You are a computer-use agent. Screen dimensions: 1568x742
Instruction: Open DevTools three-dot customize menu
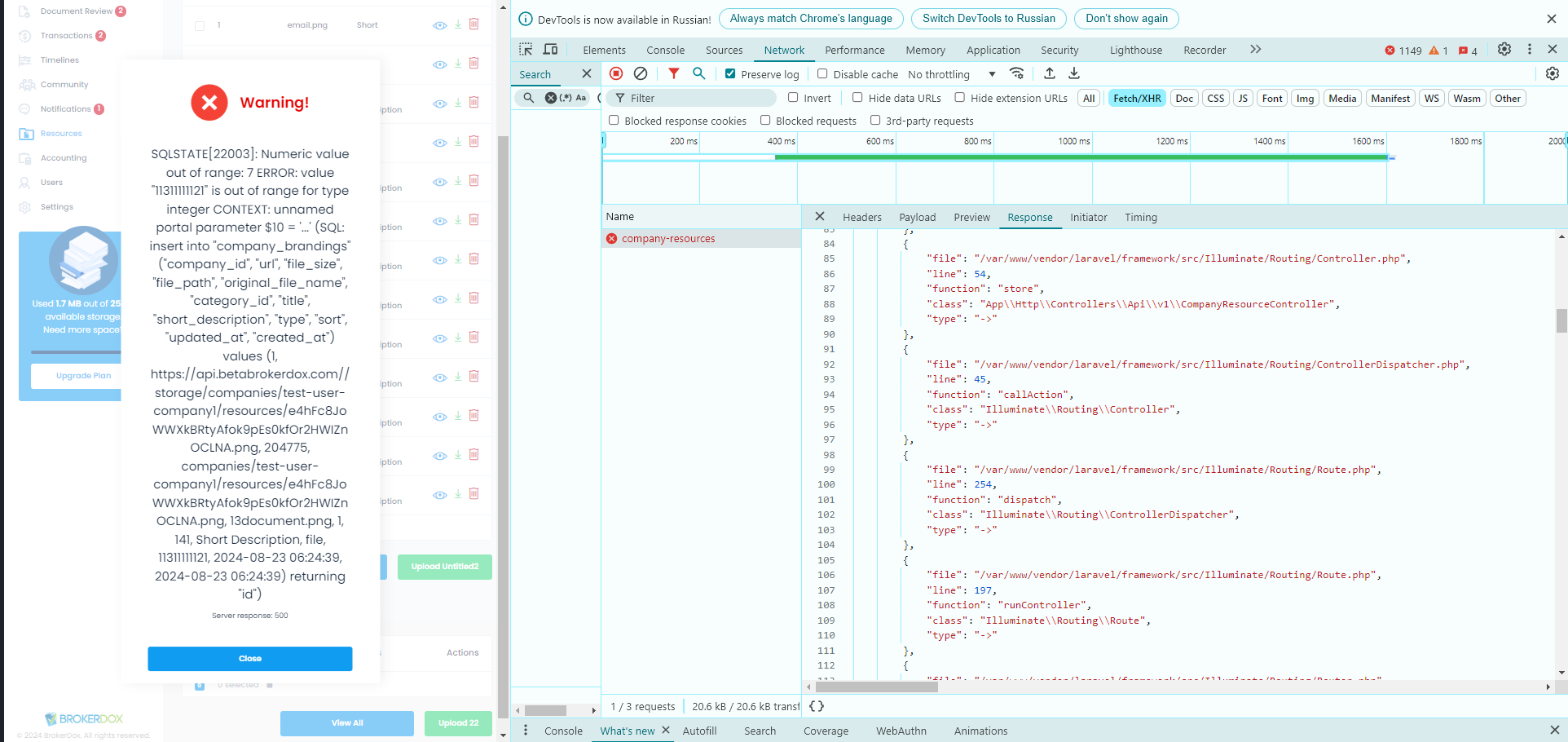[1530, 50]
